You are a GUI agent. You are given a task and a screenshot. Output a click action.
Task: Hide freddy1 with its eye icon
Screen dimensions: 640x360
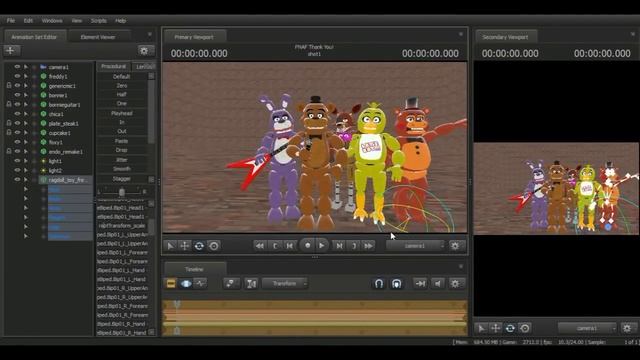(17, 76)
